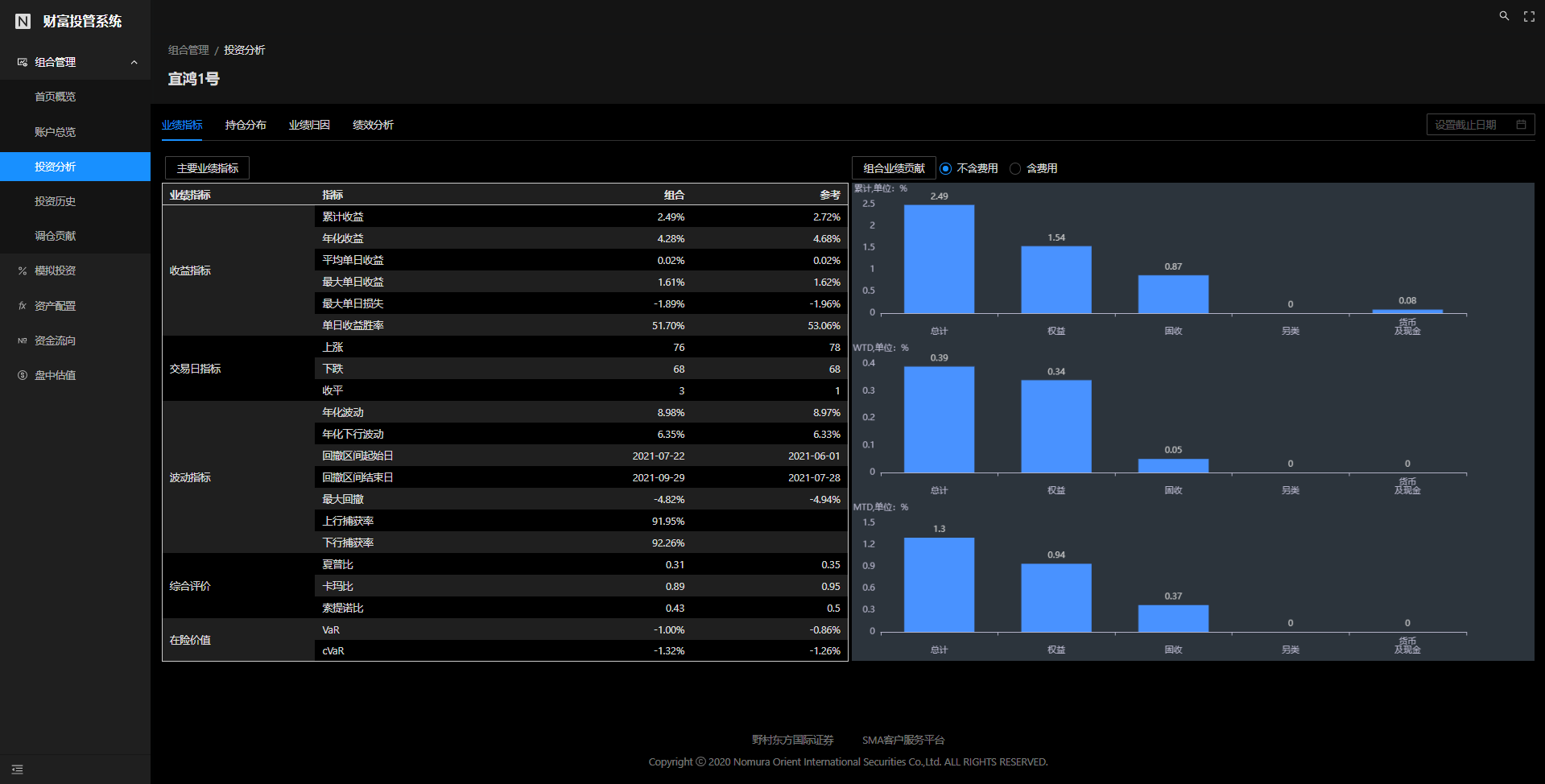Image resolution: width=1545 pixels, height=784 pixels.
Task: Click the 年化收益 row label
Action: click(x=343, y=238)
